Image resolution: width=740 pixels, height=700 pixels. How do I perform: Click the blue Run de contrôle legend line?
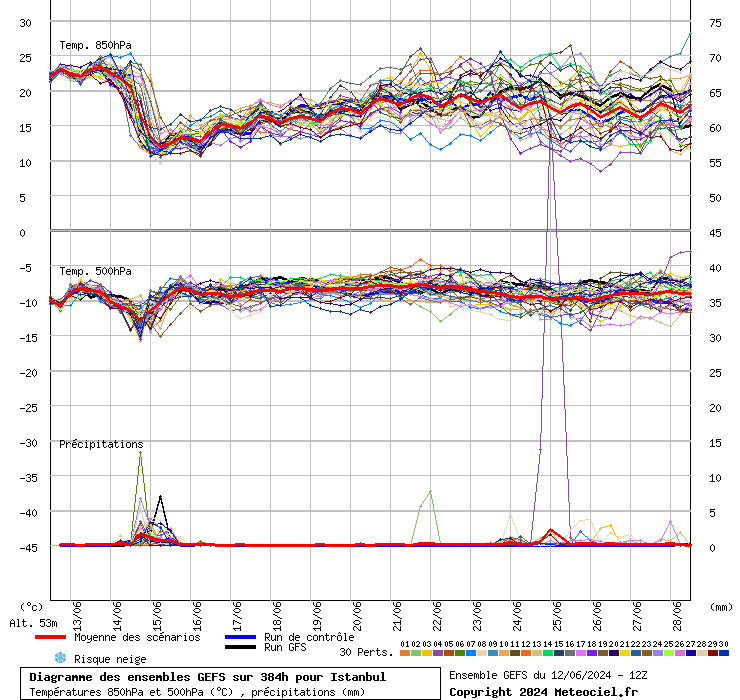pos(240,637)
